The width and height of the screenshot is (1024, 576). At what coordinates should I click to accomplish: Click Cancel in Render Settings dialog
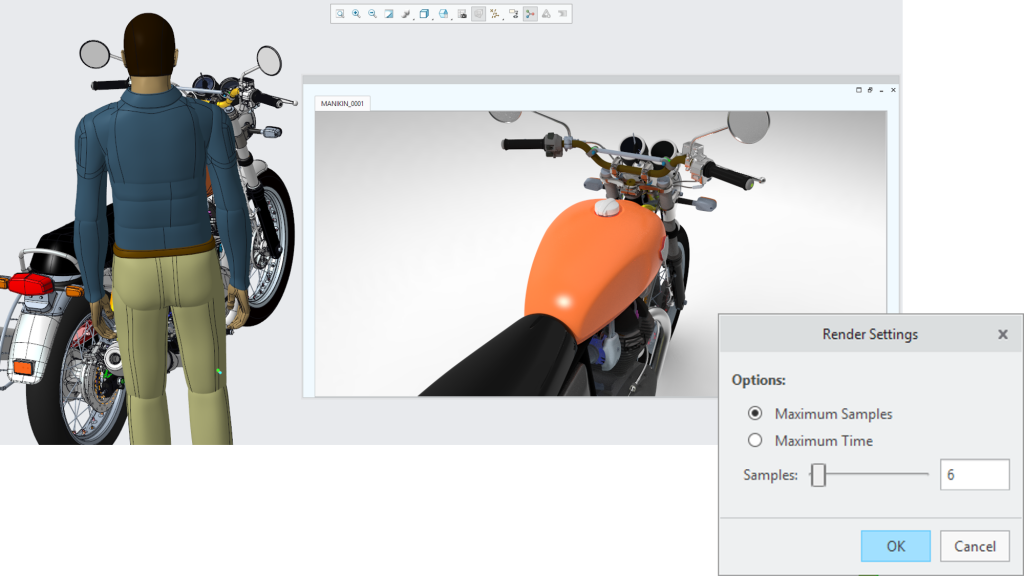pos(974,546)
